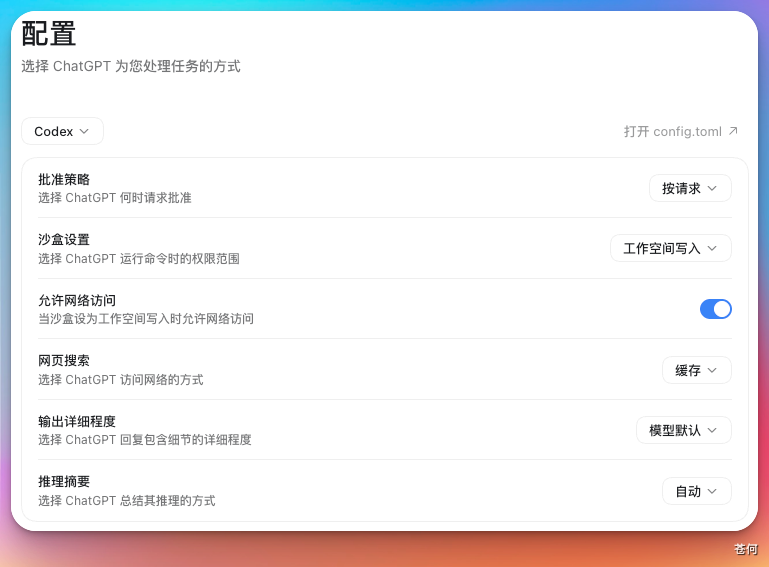Click the 输出详细程度 setting title

coord(77,421)
